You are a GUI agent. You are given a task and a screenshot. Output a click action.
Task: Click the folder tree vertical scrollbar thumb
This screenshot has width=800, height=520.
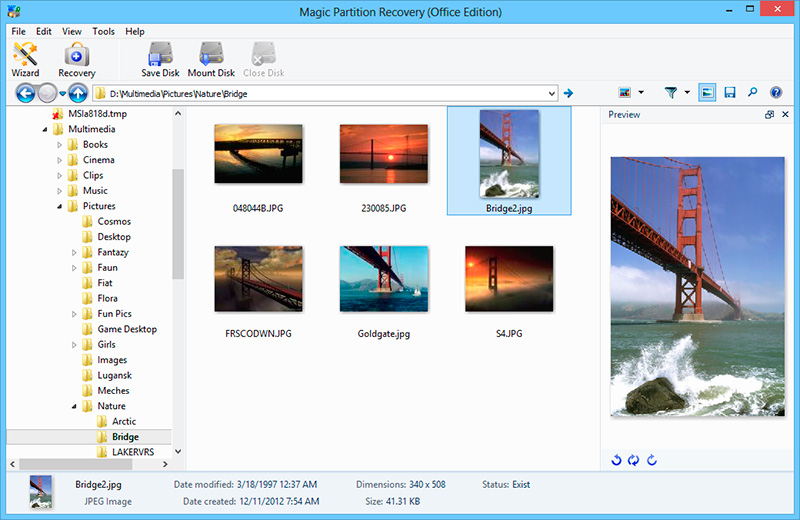178,224
